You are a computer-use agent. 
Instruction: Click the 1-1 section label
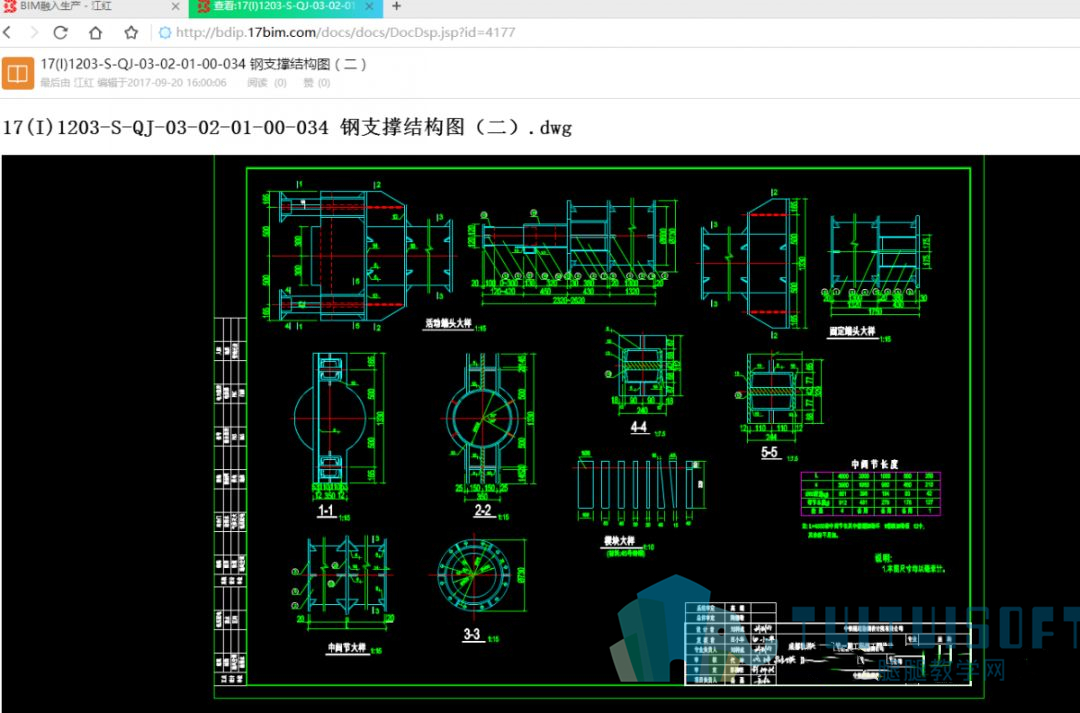[326, 510]
